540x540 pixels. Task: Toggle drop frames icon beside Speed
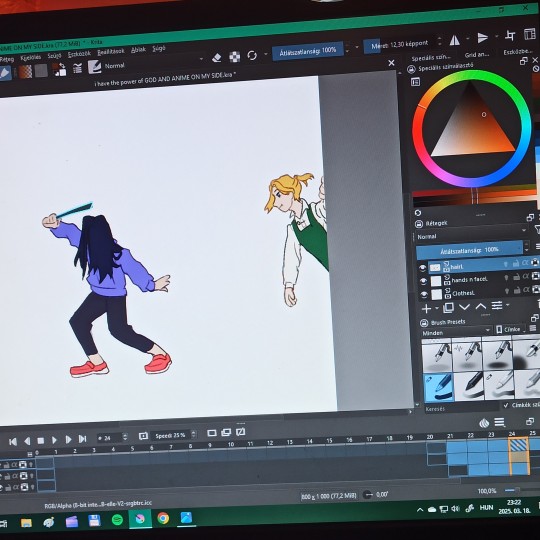pos(143,436)
